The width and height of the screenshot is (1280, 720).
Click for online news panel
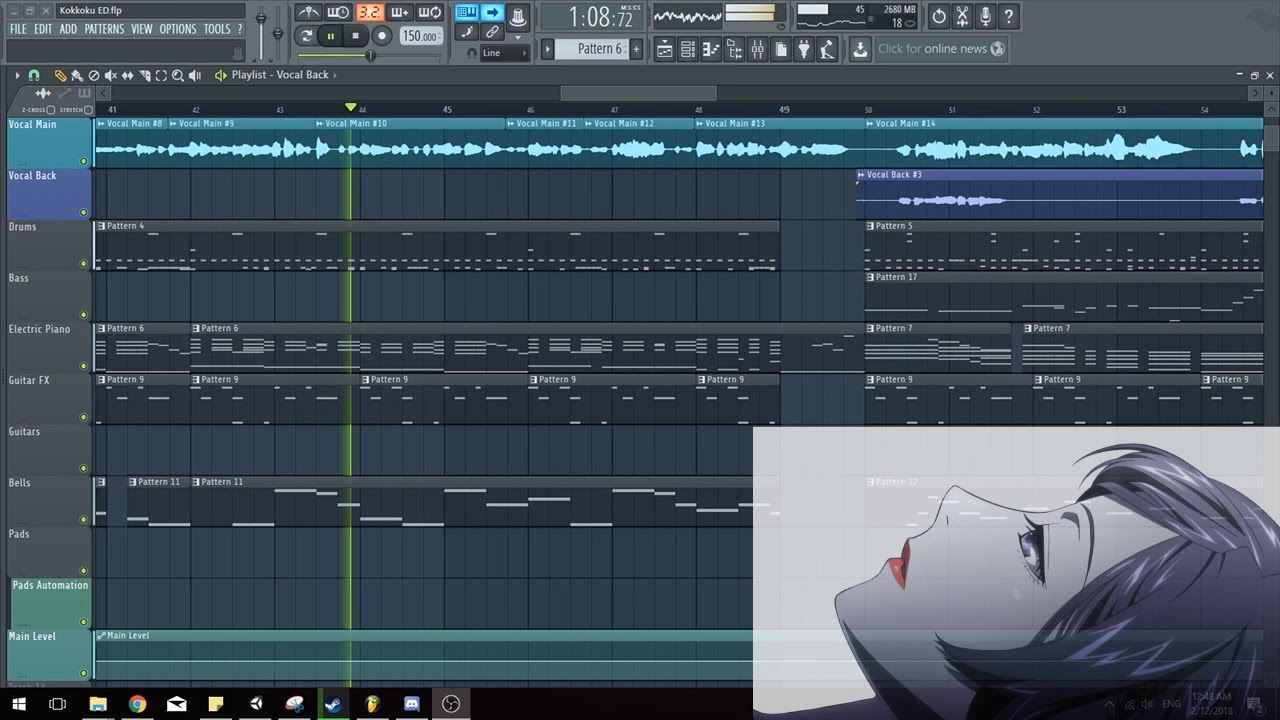940,49
